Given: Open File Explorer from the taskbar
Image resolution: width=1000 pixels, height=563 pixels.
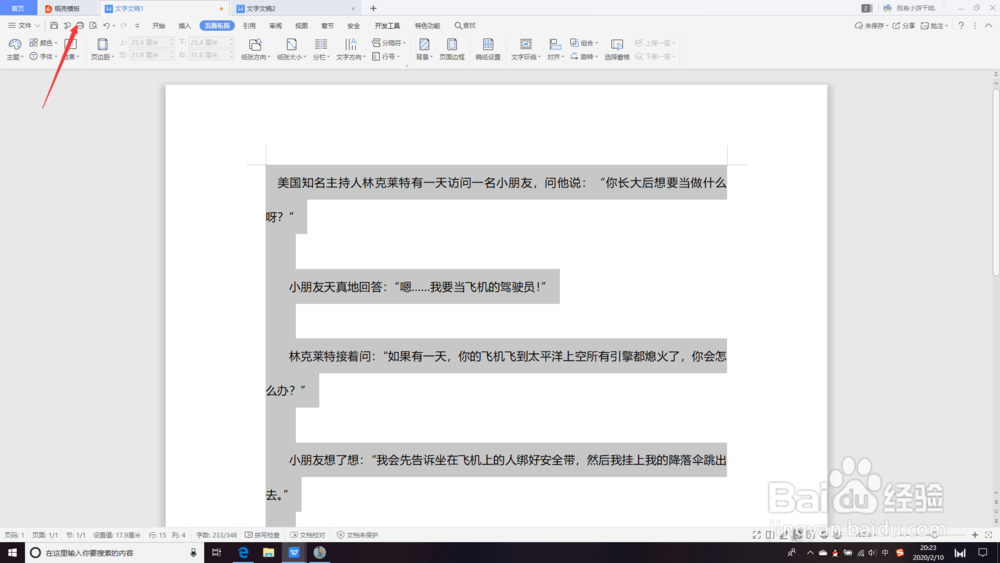Looking at the screenshot, I should click(268, 552).
